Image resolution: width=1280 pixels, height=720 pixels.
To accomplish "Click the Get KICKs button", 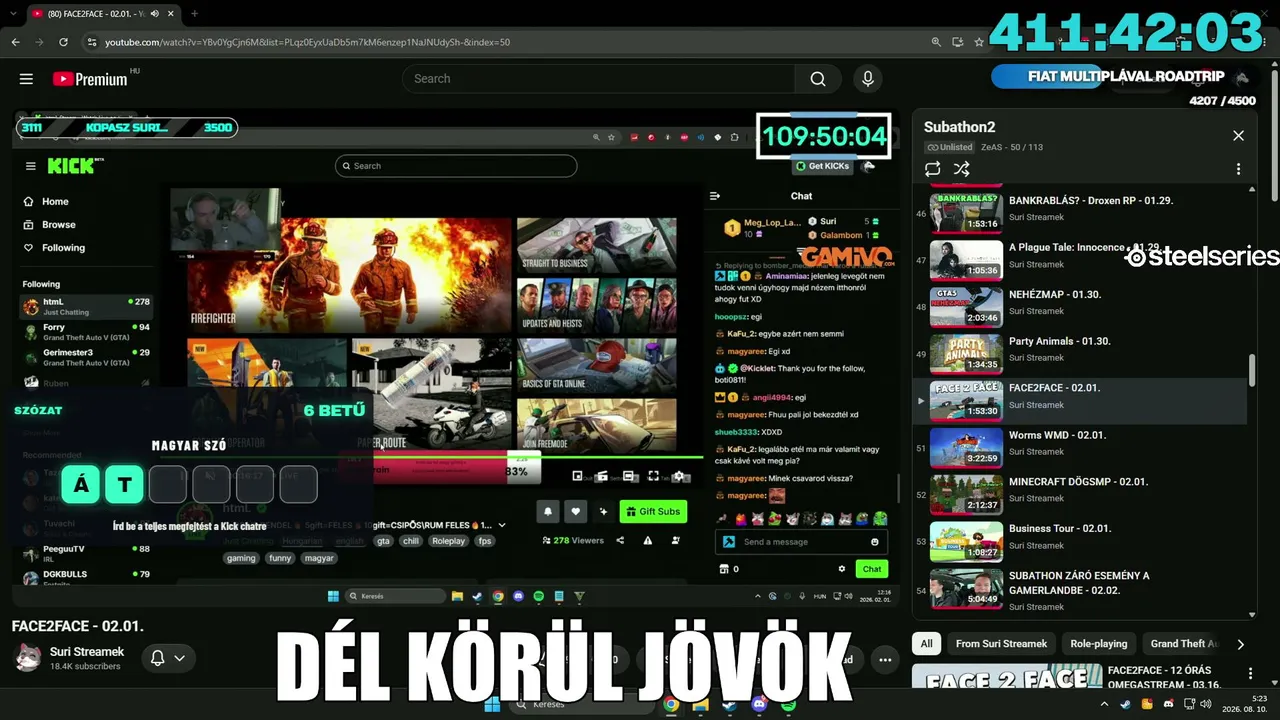I will pyautogui.click(x=824, y=166).
